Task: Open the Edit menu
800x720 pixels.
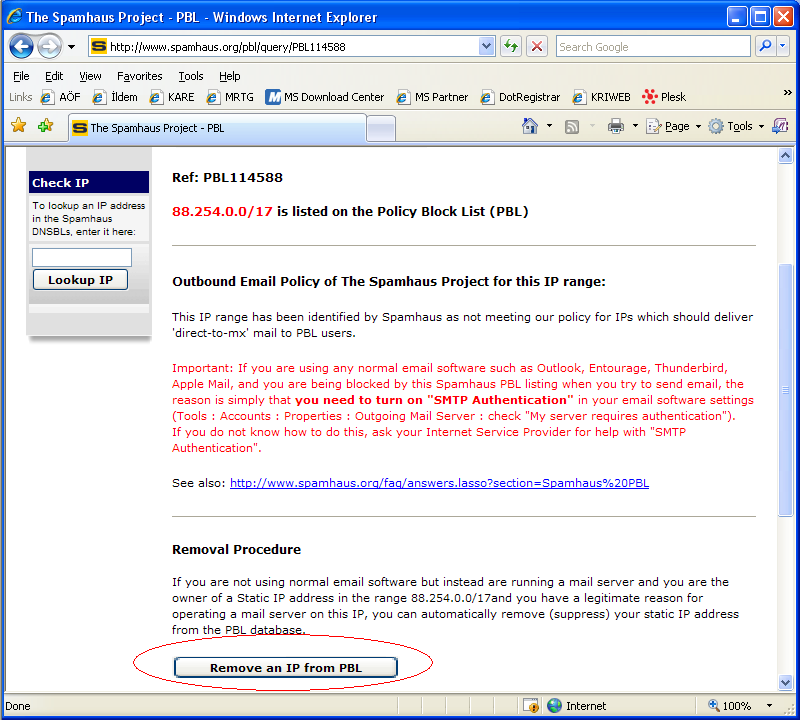Action: [x=54, y=76]
